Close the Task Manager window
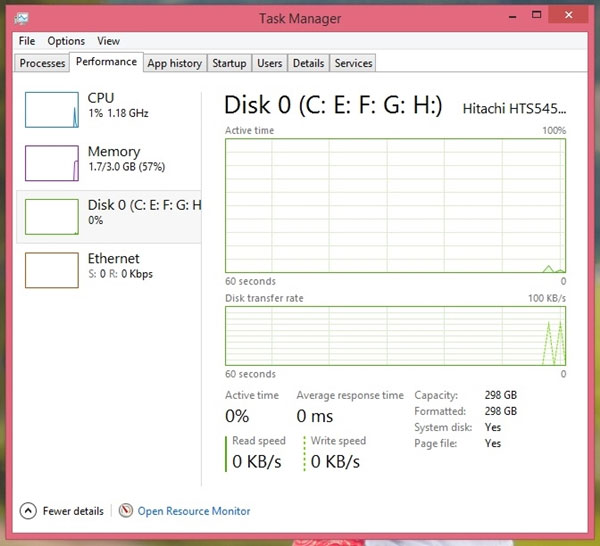The width and height of the screenshot is (600, 546). pos(568,15)
